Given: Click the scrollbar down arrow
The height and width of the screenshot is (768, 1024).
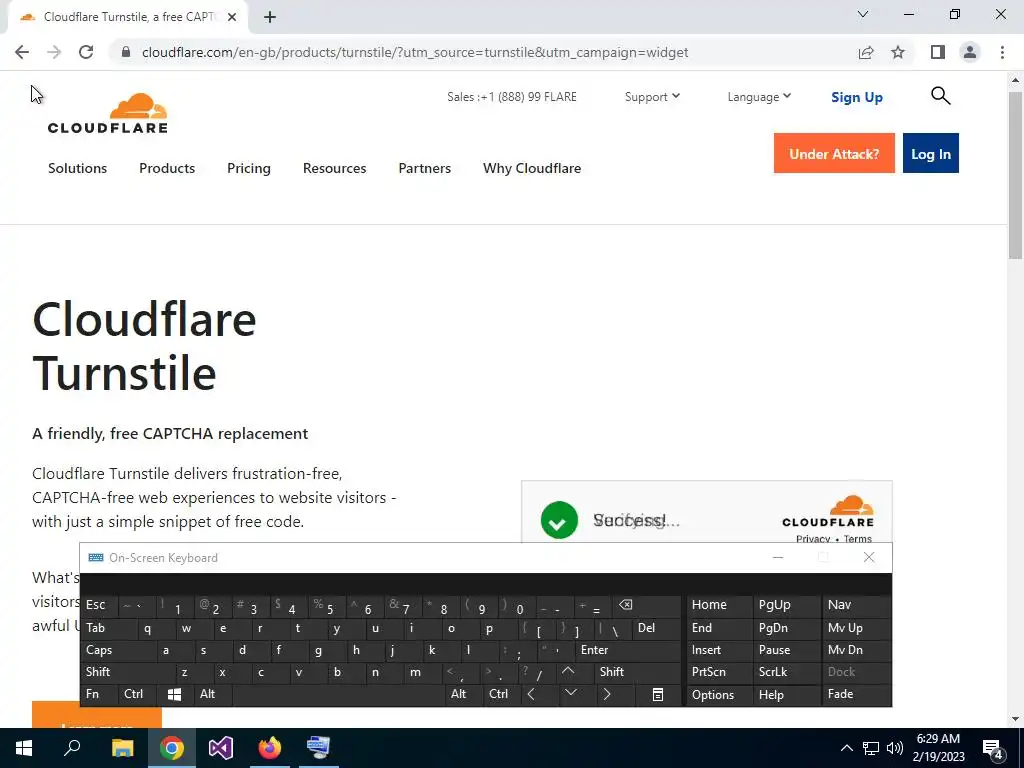Looking at the screenshot, I should click(1015, 719).
